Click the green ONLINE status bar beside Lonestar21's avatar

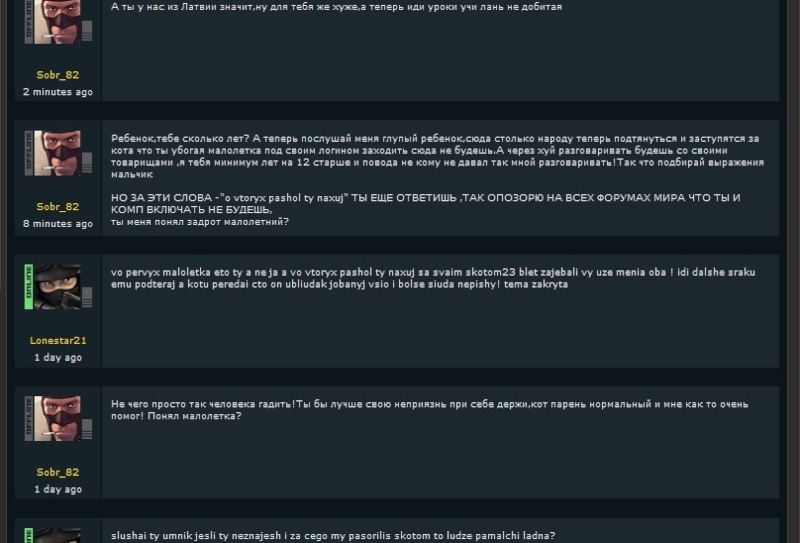point(29,286)
